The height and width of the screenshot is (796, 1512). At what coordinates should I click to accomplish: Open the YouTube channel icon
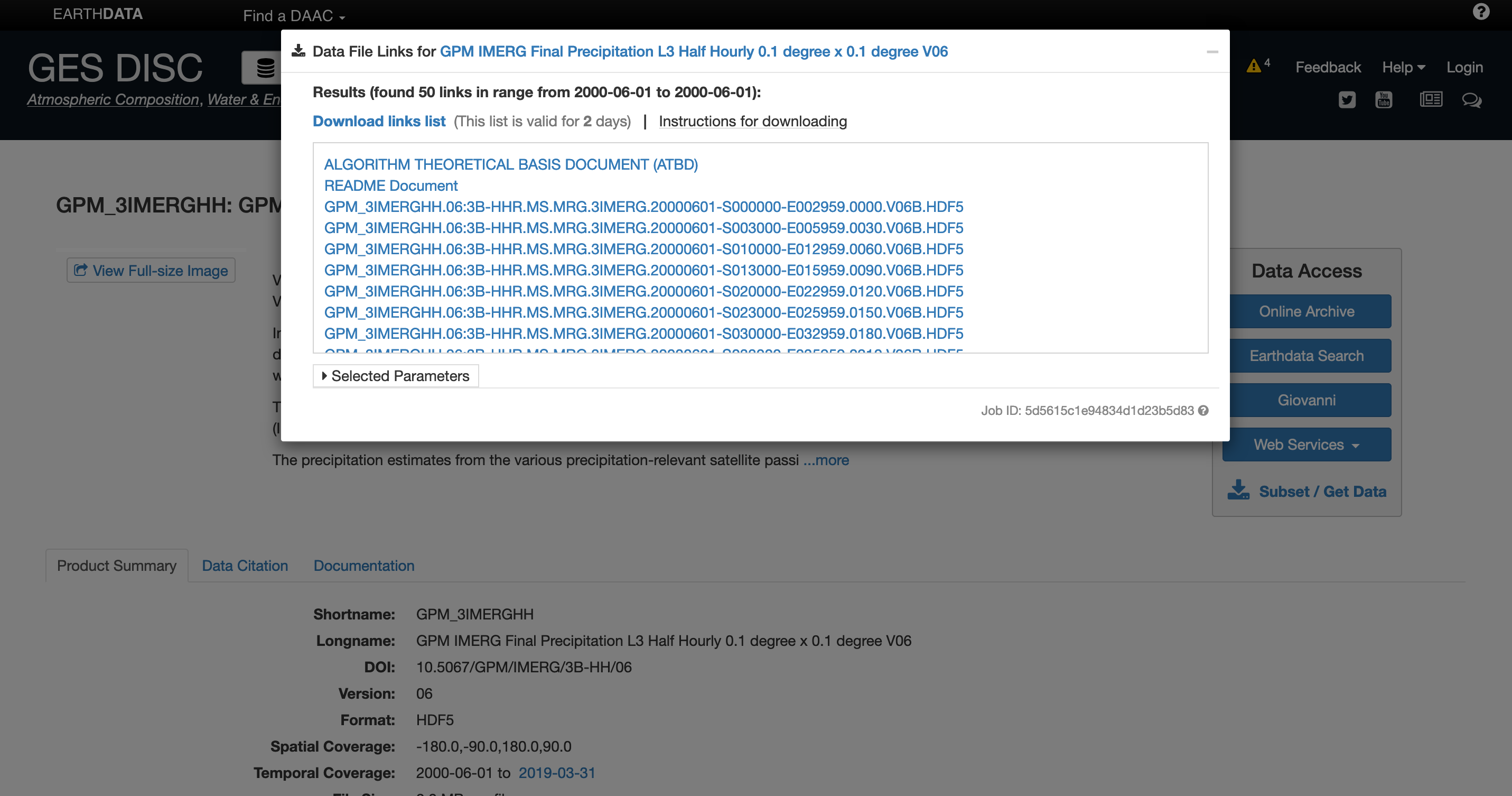click(x=1384, y=100)
